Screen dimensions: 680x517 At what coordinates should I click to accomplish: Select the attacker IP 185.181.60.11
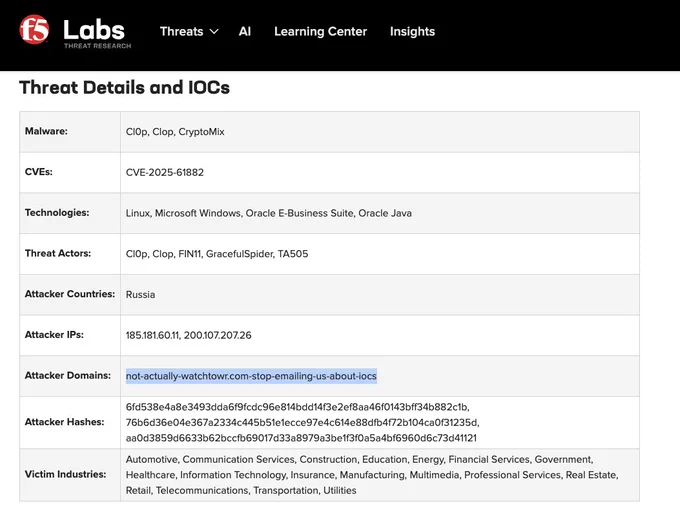point(152,335)
